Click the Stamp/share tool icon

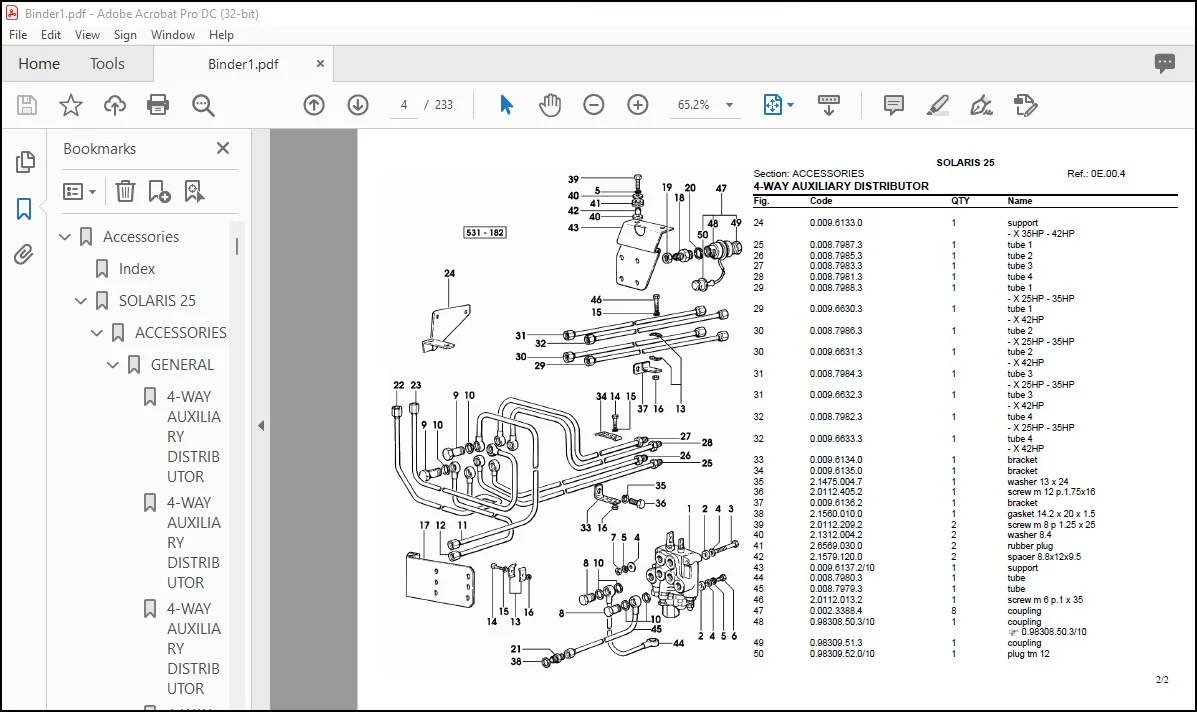point(1025,105)
